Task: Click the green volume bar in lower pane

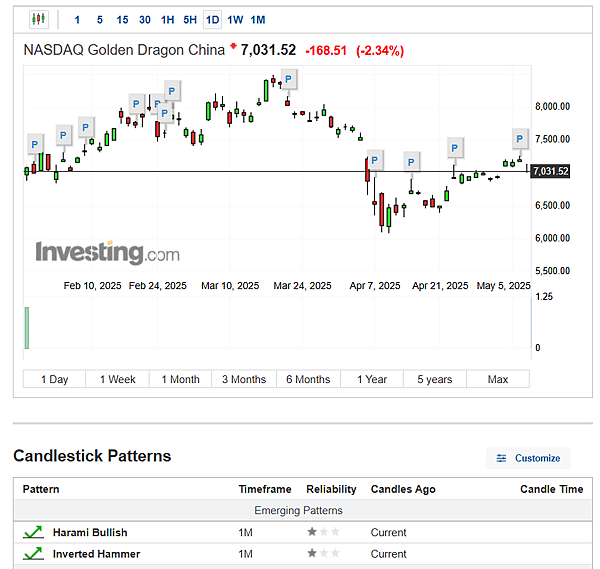Action: pos(27,328)
